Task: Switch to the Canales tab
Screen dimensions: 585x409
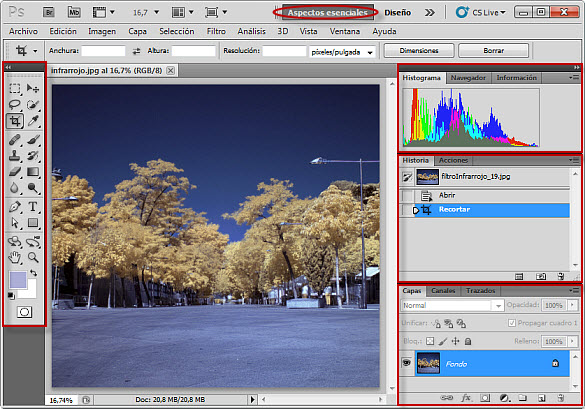Action: 443,291
